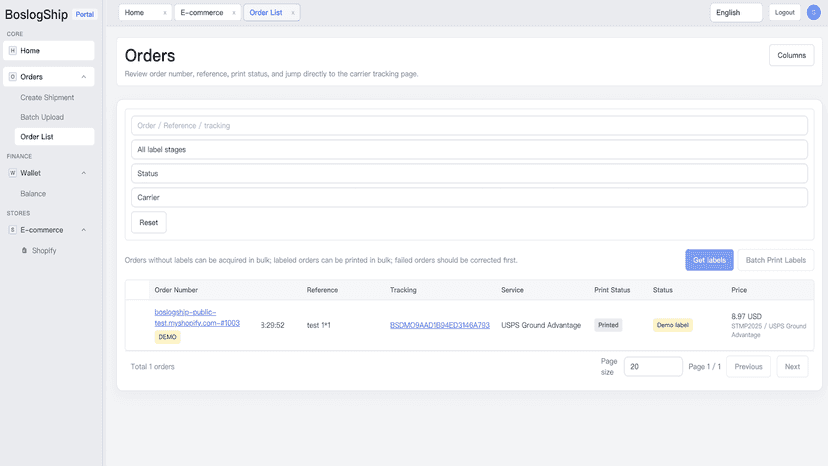Image resolution: width=828 pixels, height=466 pixels.
Task: Open Batch Upload in sidebar
Action: [42, 117]
